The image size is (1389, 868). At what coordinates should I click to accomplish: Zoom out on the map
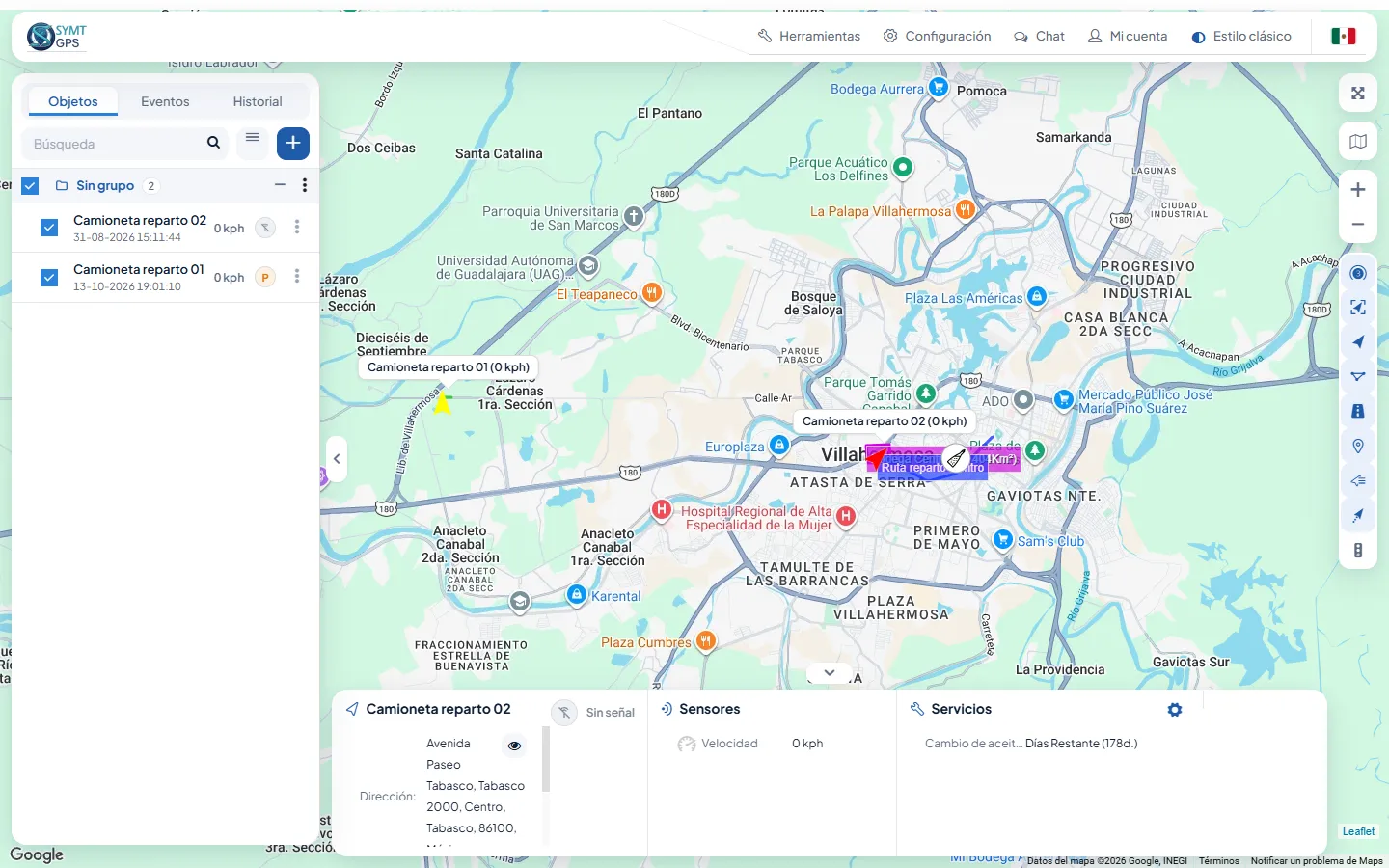tap(1358, 225)
